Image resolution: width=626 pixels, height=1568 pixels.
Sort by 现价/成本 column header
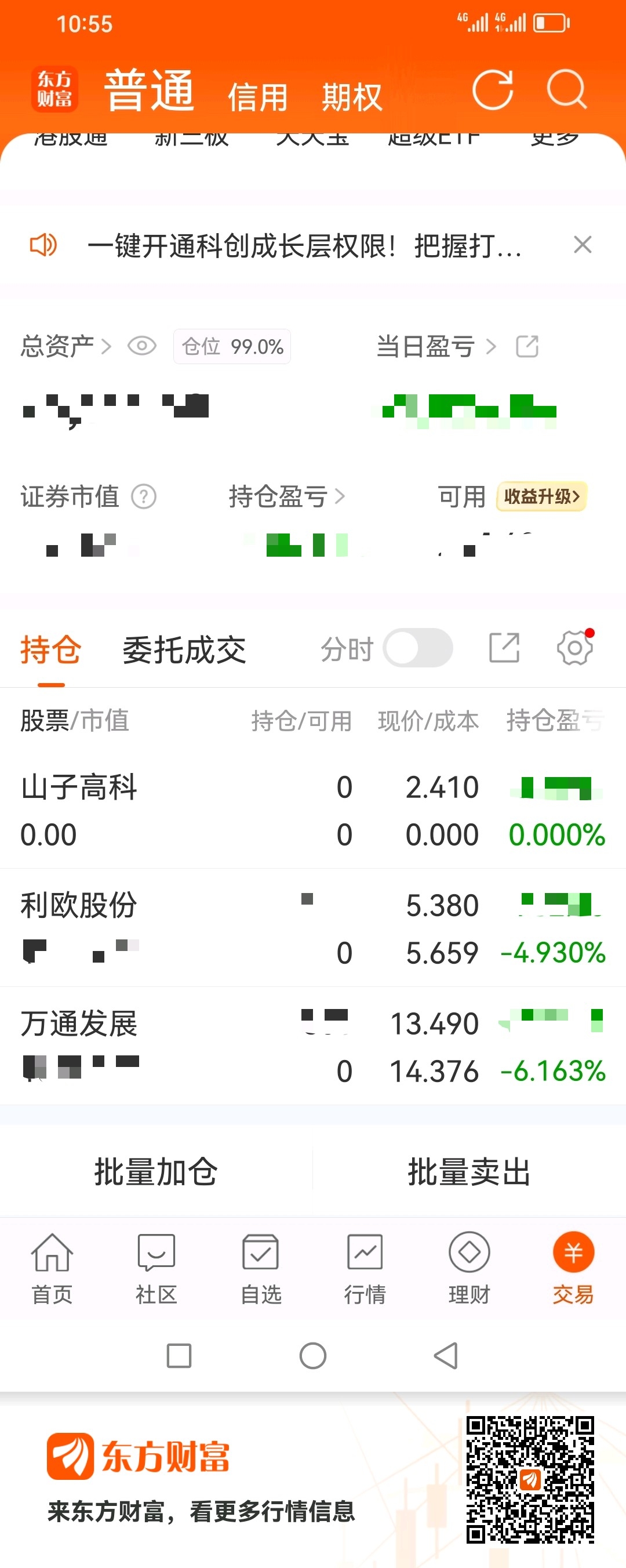(428, 721)
